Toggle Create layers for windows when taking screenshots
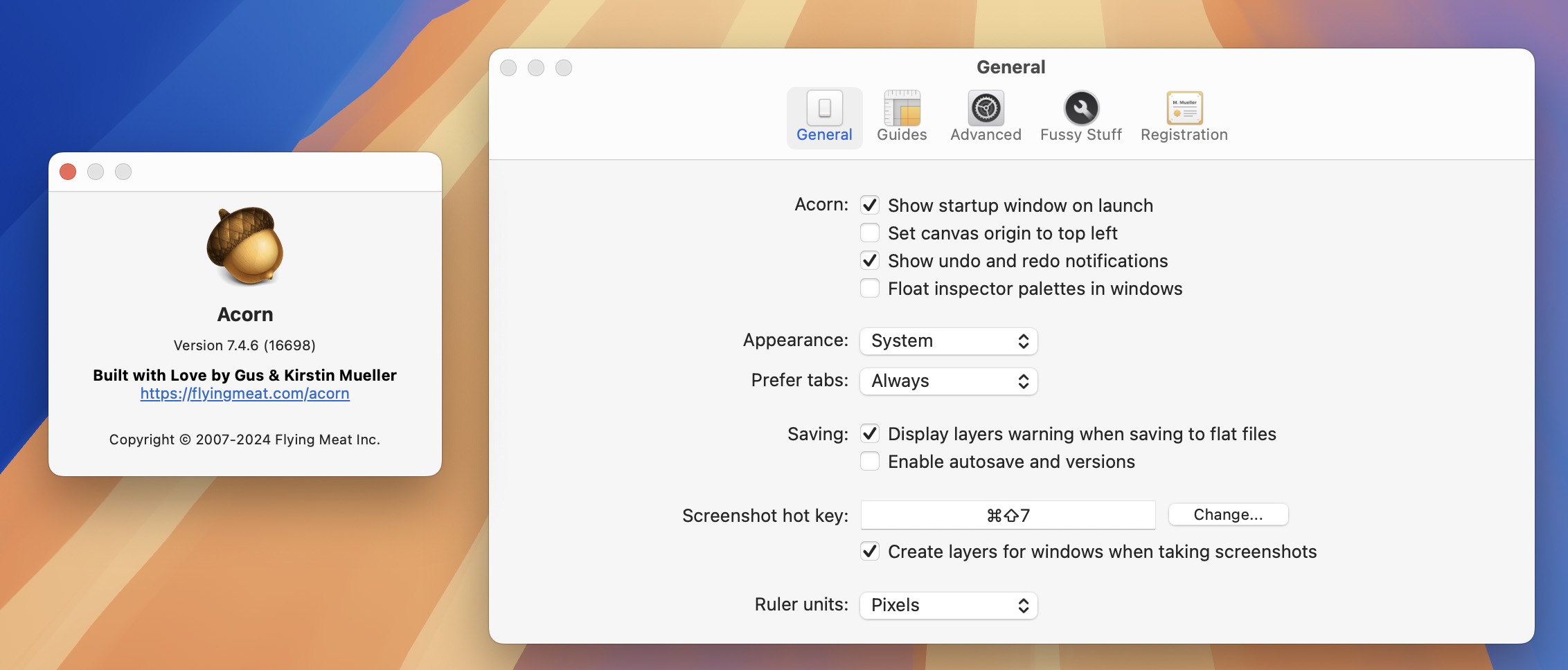Image resolution: width=1568 pixels, height=670 pixels. point(870,552)
